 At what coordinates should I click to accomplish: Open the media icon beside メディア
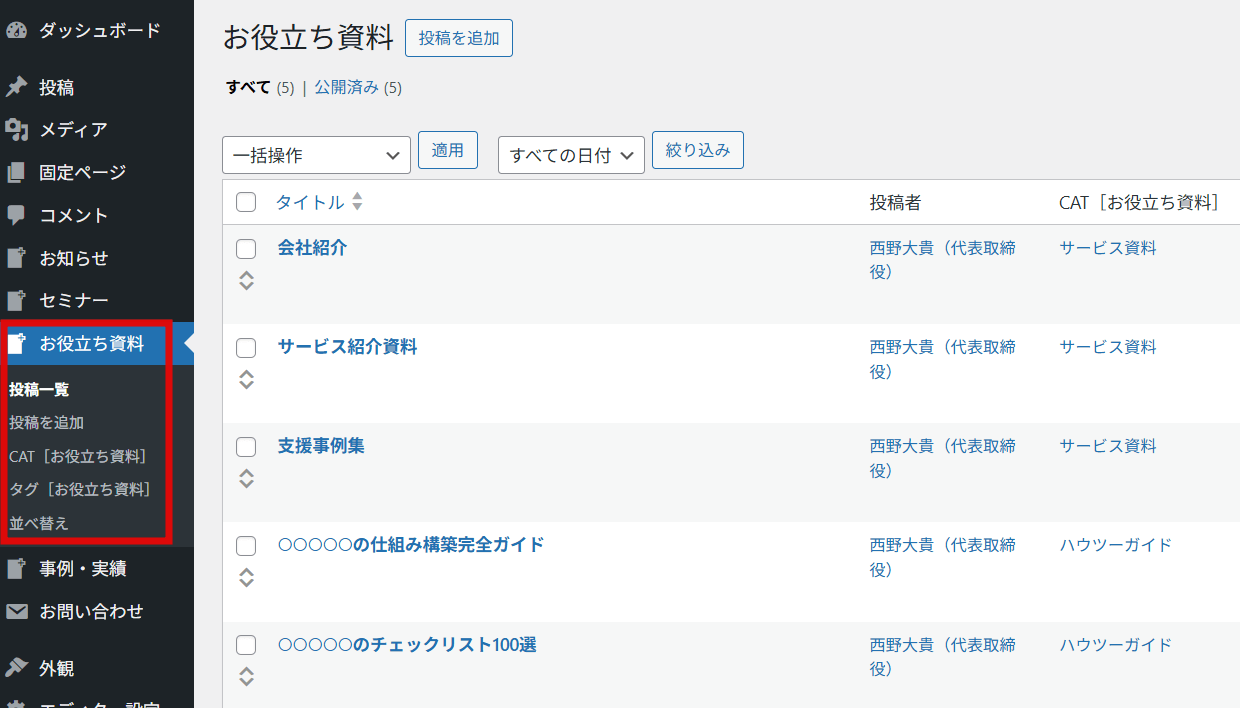16,130
